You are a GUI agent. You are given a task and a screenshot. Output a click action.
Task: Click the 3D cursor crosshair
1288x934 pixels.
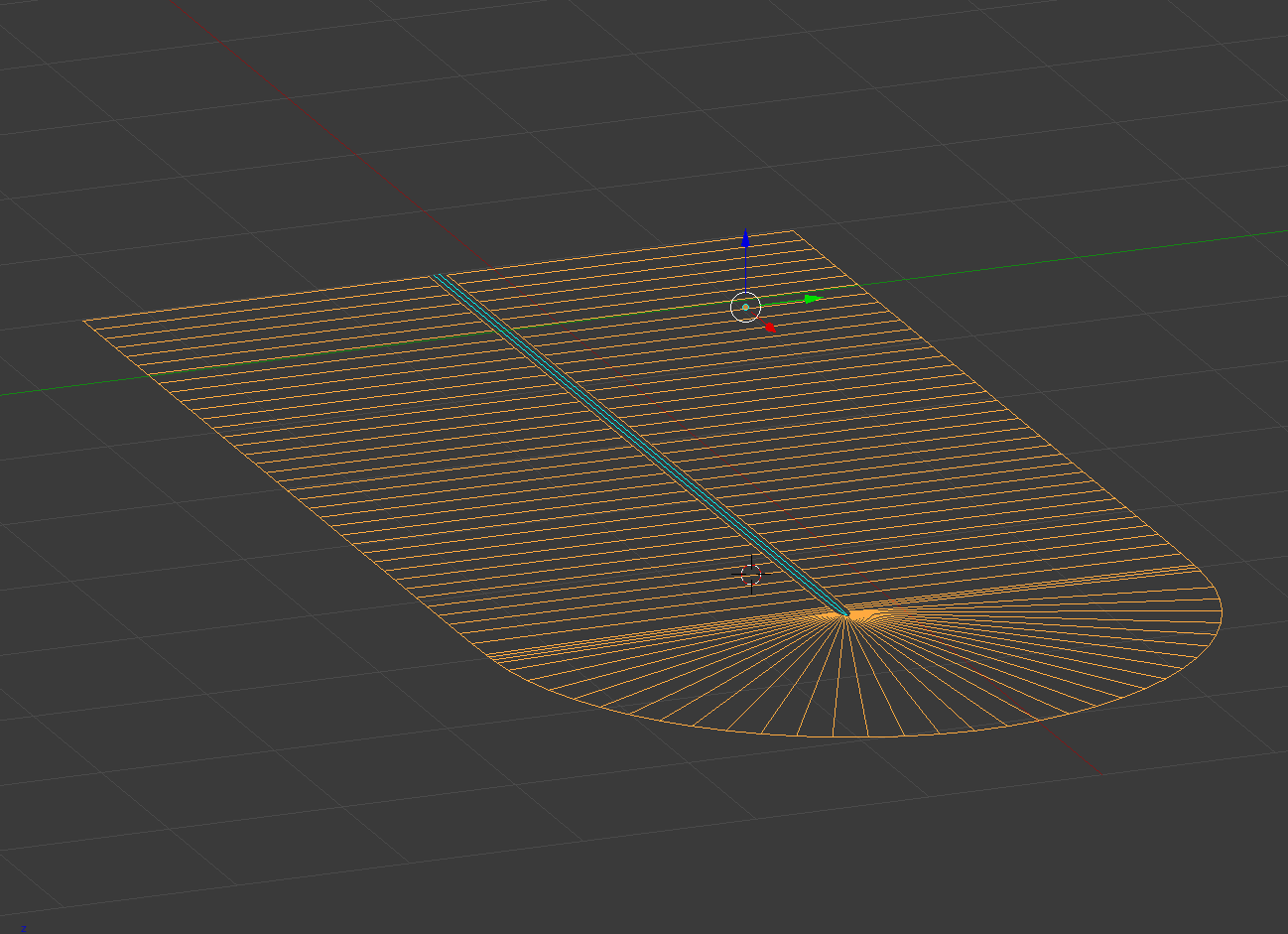click(751, 574)
